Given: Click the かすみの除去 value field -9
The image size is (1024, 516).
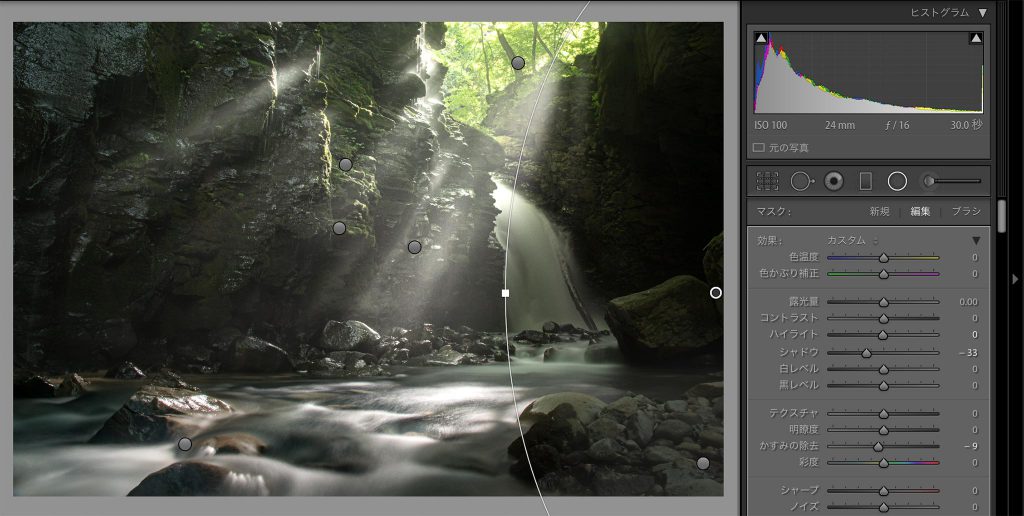Looking at the screenshot, I should click(971, 446).
